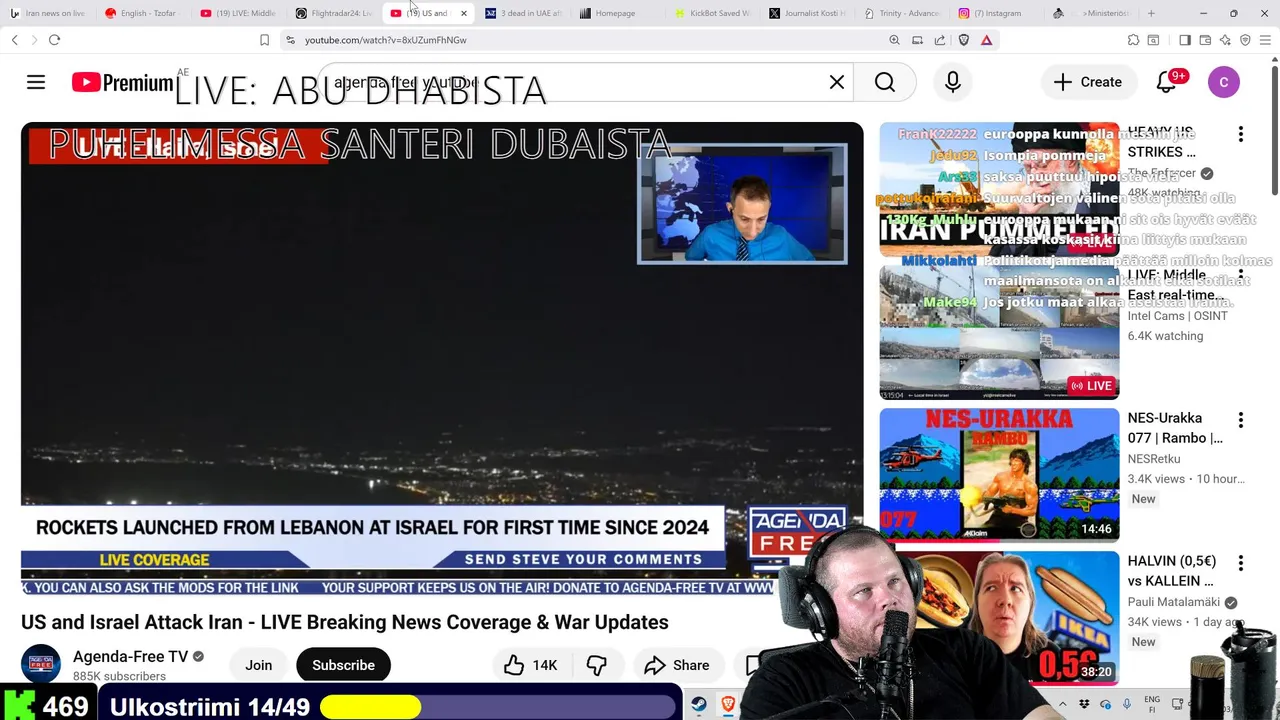
Task: Switch to the Trinity - Advance tab
Action: [903, 13]
